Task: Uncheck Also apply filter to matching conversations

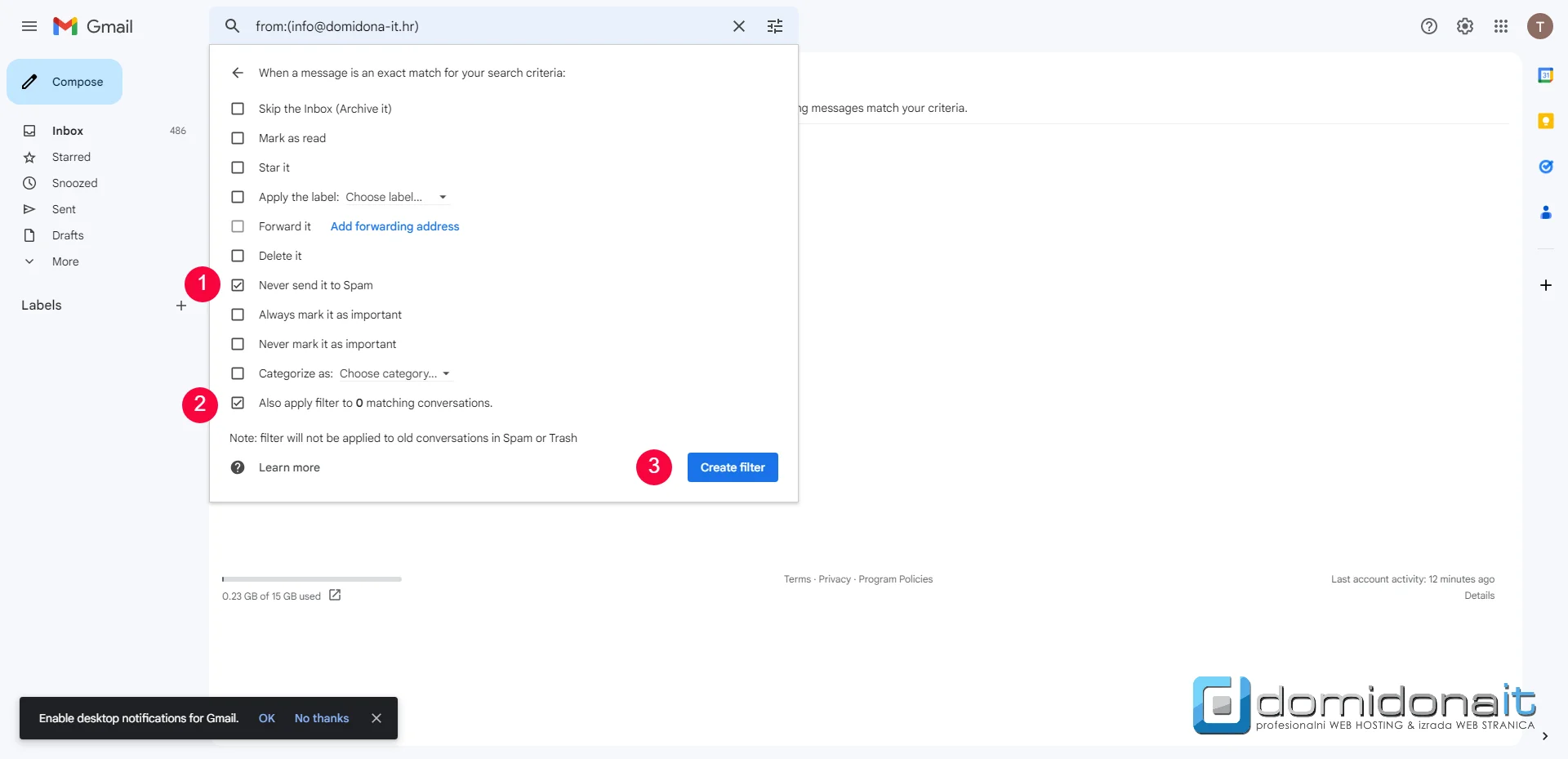Action: tap(238, 403)
